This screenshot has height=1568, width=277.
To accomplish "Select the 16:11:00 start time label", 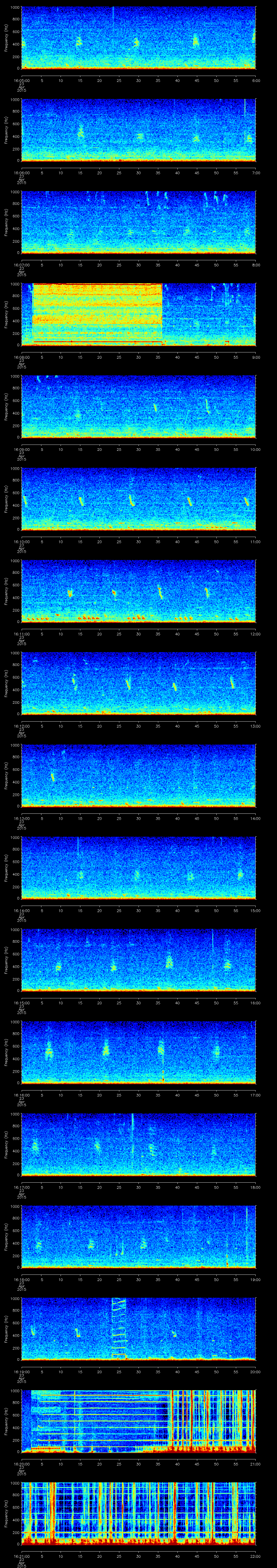I will [22, 634].
